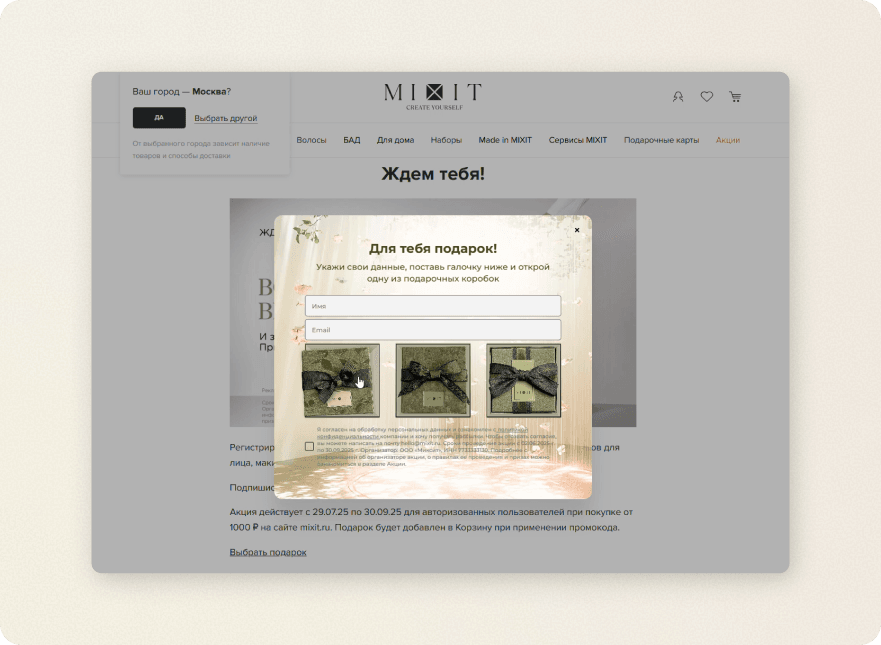Click into the Имя input field
The image size is (881, 645).
tap(433, 306)
